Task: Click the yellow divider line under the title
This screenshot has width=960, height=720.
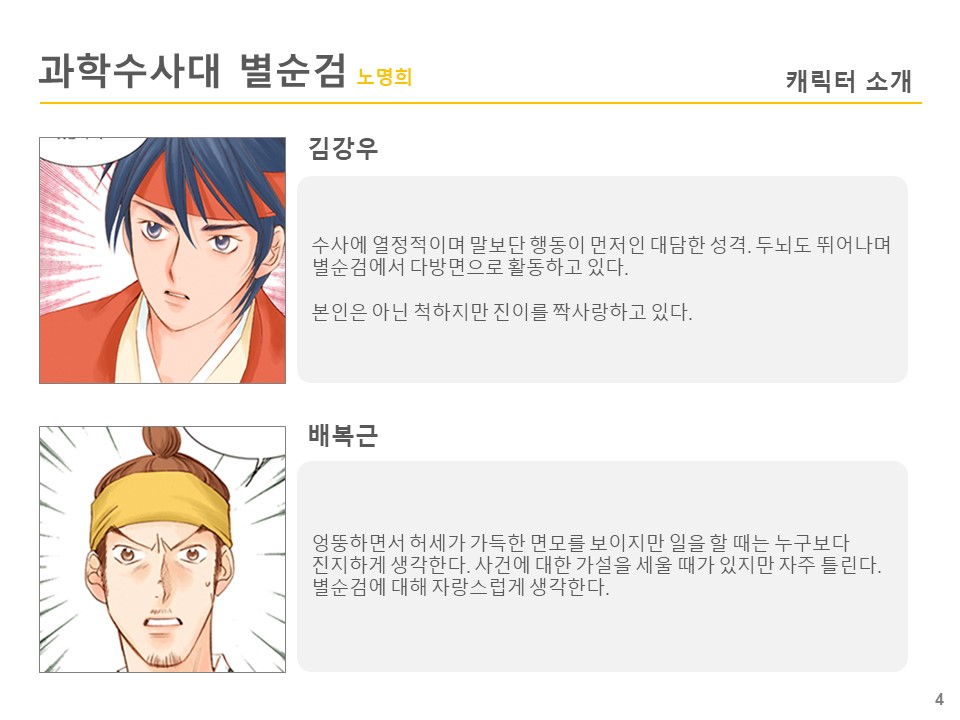Action: pos(481,103)
